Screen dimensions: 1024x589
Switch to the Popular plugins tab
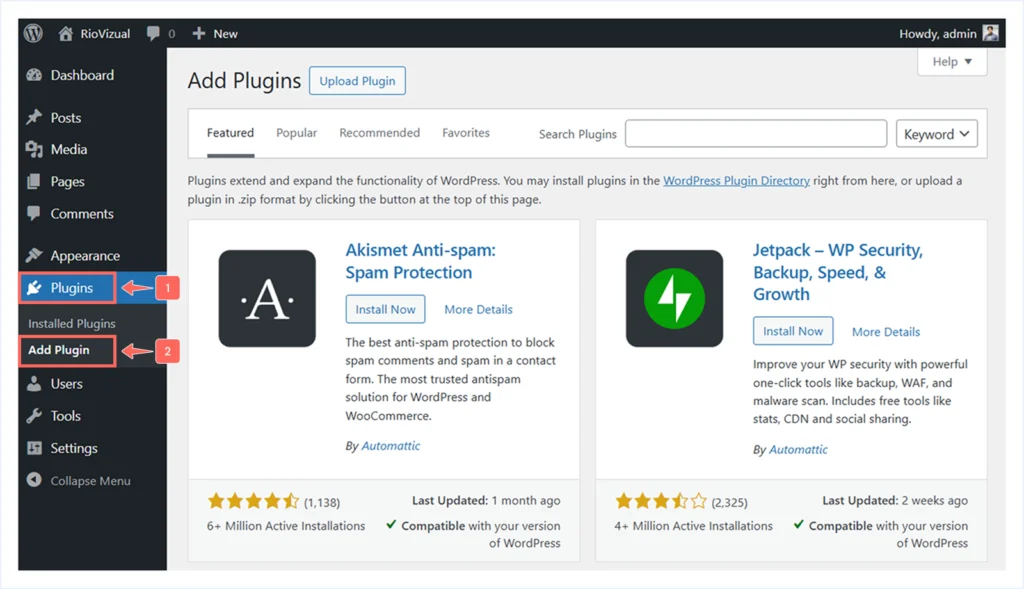point(296,132)
